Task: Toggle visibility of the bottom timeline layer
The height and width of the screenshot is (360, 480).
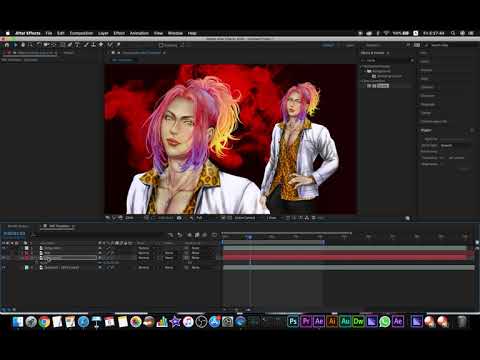Action: pyautogui.click(x=4, y=268)
